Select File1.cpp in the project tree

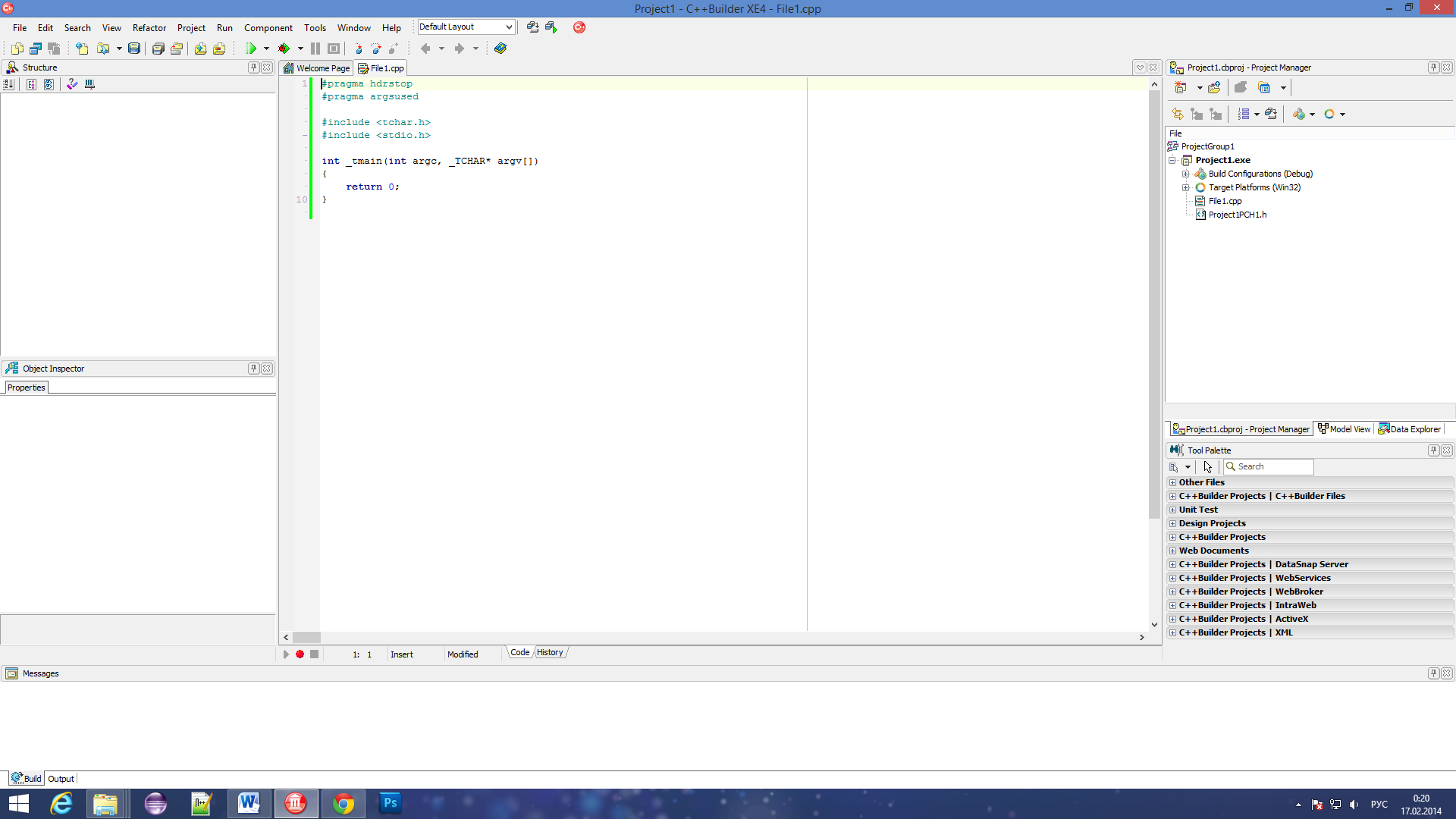(x=1225, y=201)
